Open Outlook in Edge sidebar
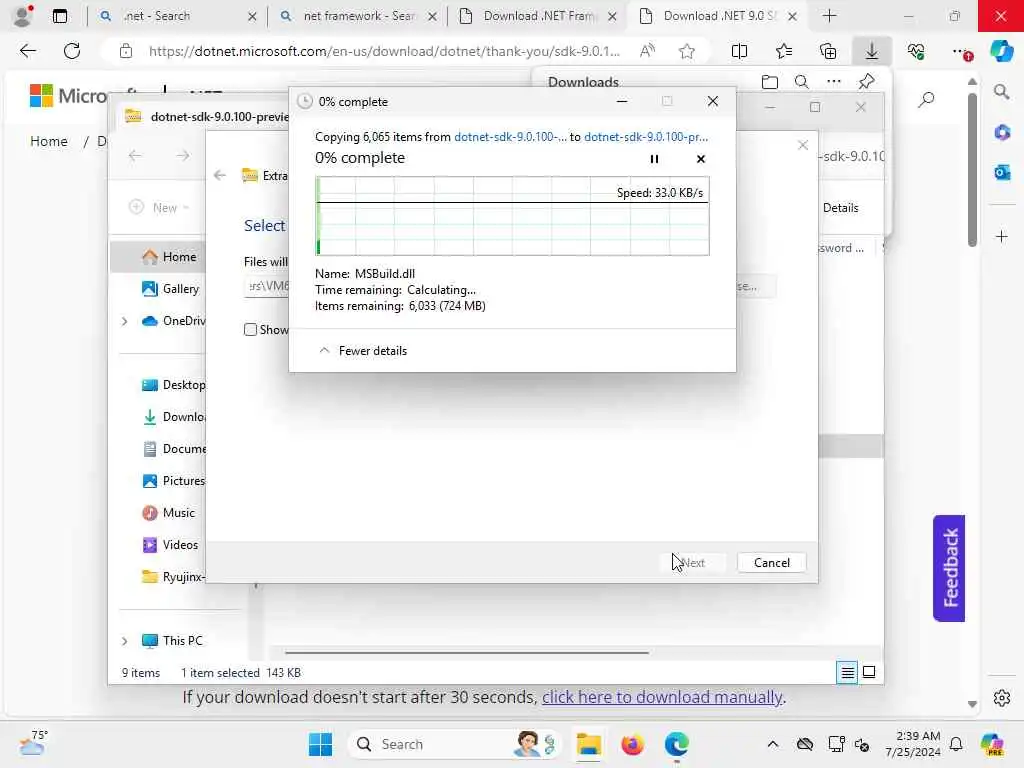1024x768 pixels. 1001,172
